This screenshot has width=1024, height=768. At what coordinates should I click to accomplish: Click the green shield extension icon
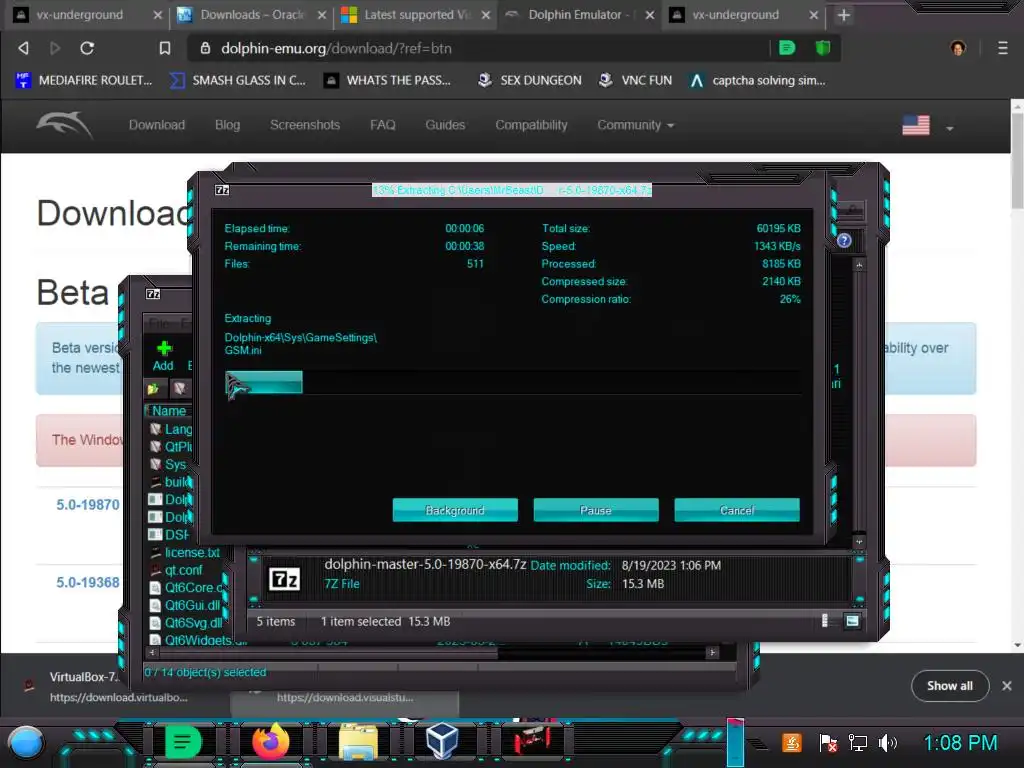823,48
